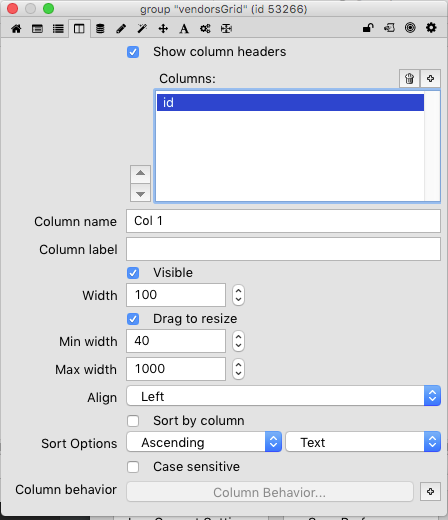448x520 pixels.
Task: Select the magic wand effects tab
Action: tap(142, 29)
